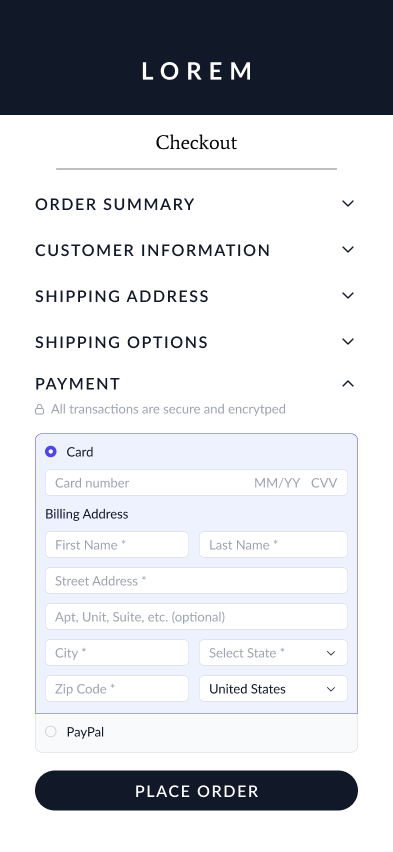Expand the Shipping Options chevron
The image size is (393, 852).
[348, 342]
